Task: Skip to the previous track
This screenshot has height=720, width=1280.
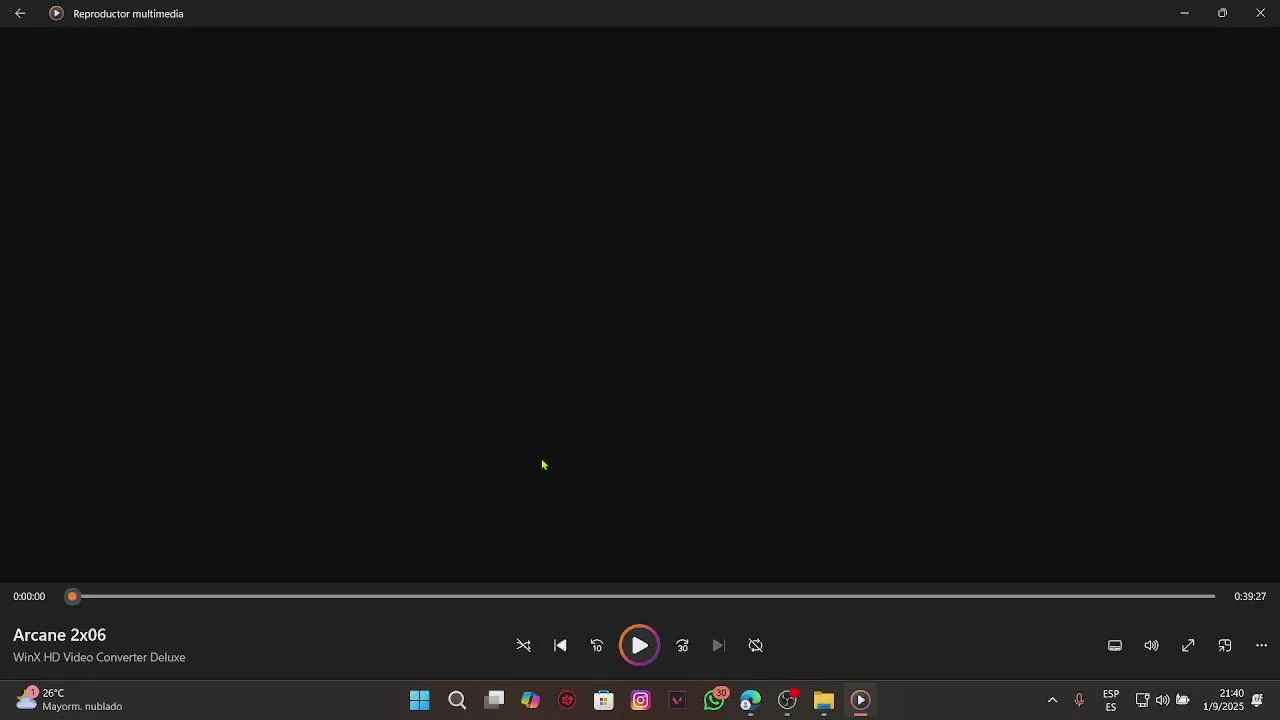Action: [560, 646]
